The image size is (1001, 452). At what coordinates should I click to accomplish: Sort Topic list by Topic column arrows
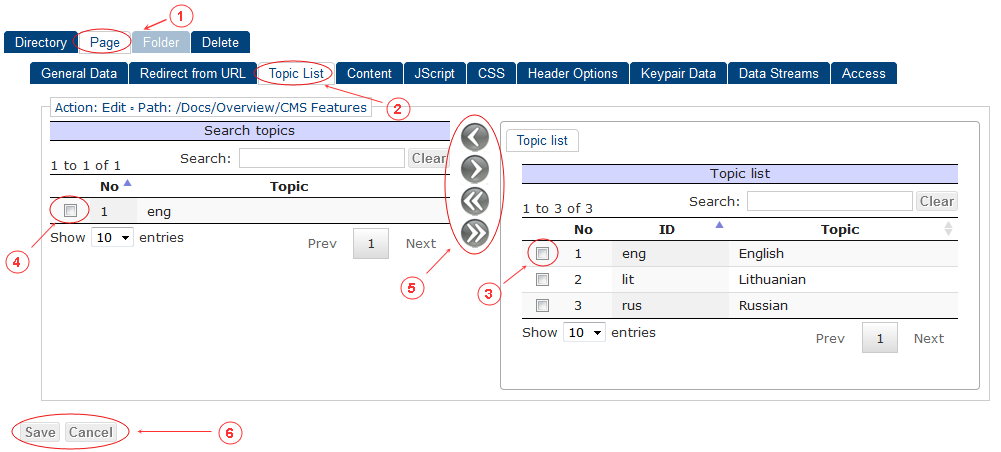click(948, 229)
